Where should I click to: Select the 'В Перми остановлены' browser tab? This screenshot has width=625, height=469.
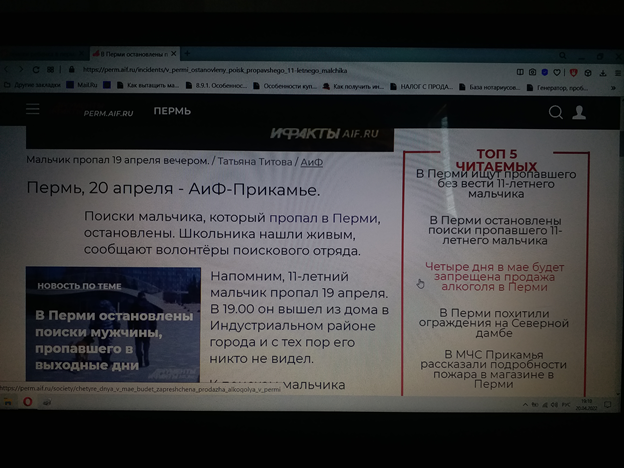tap(135, 53)
